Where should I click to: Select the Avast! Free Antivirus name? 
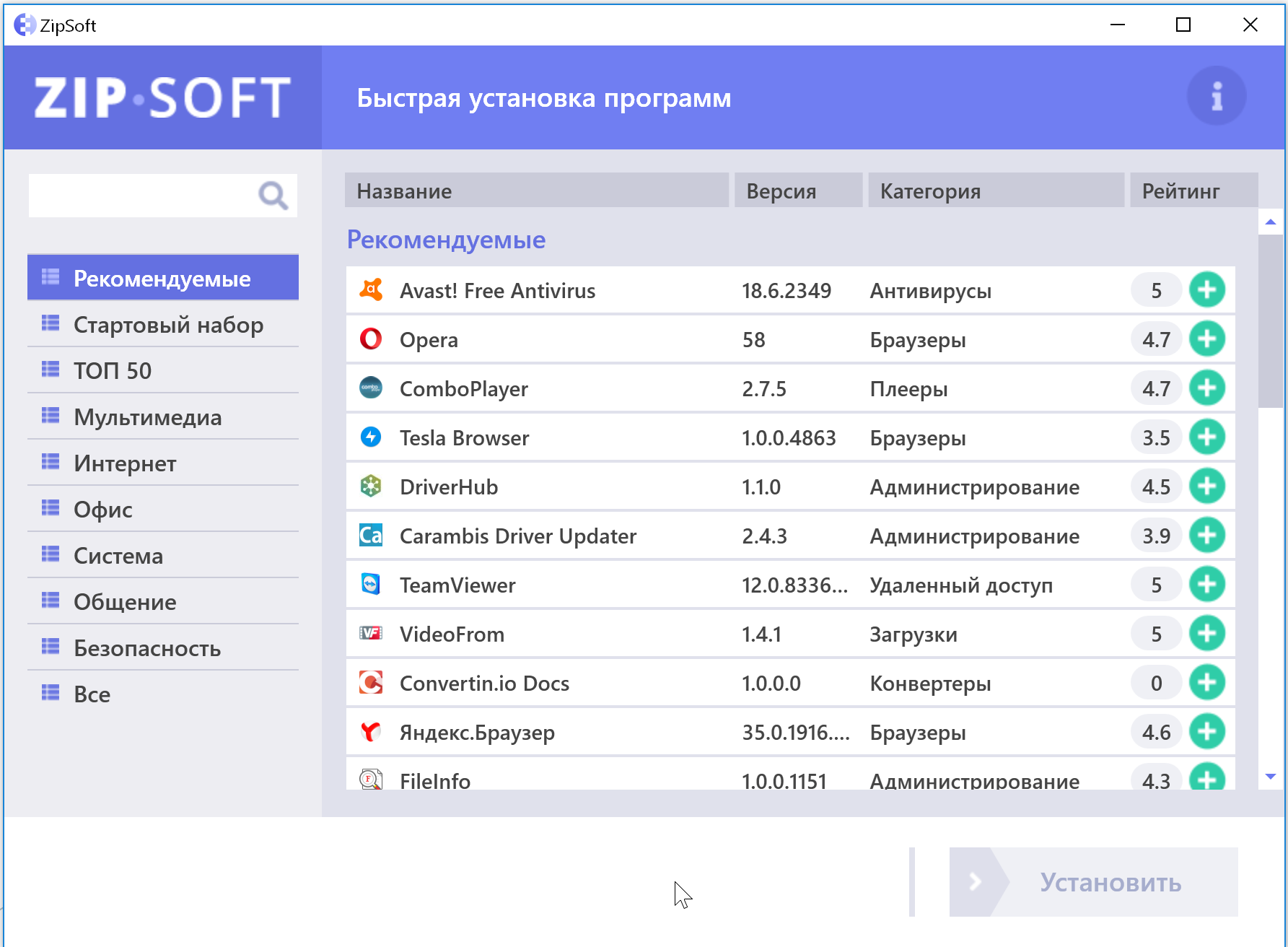pos(497,291)
